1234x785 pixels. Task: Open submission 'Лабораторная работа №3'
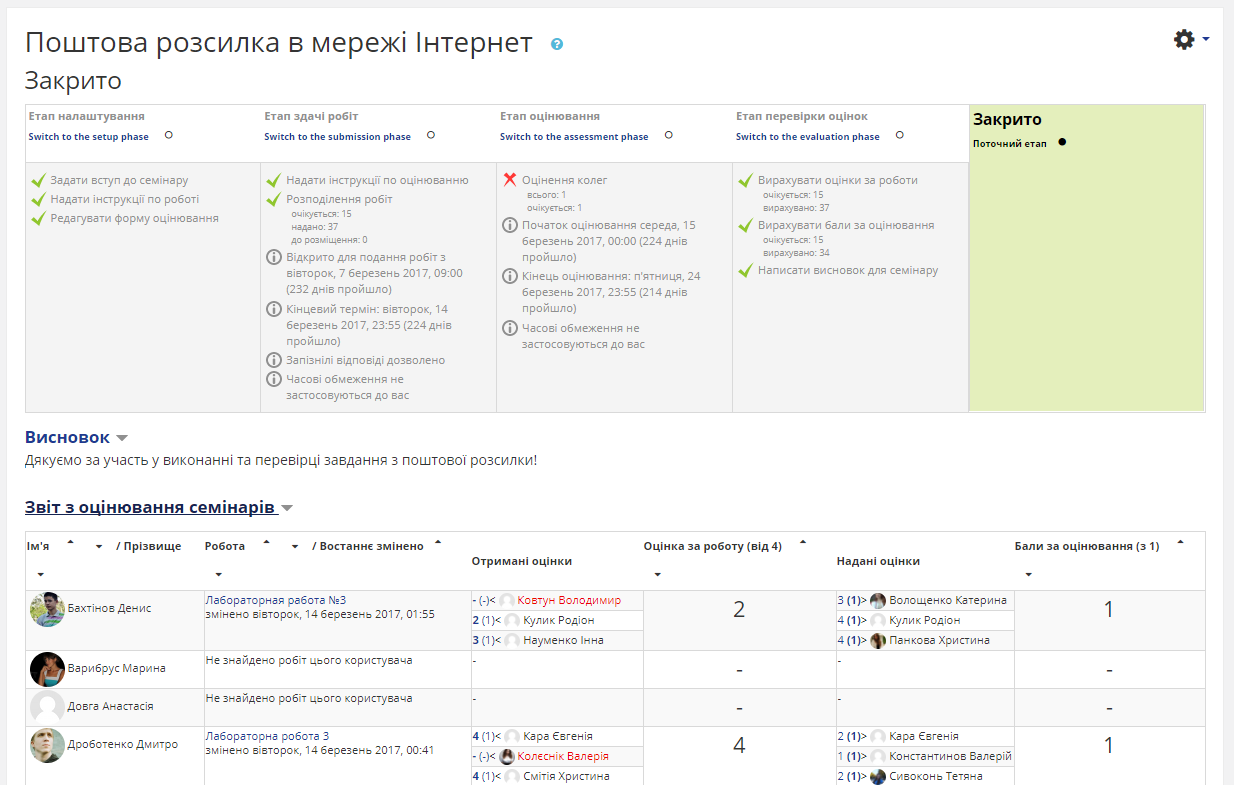[275, 600]
